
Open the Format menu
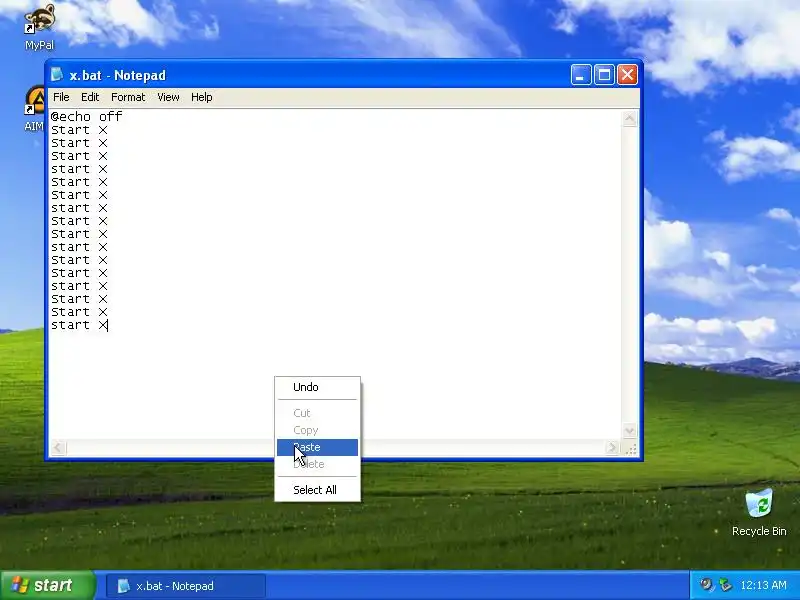tap(128, 97)
